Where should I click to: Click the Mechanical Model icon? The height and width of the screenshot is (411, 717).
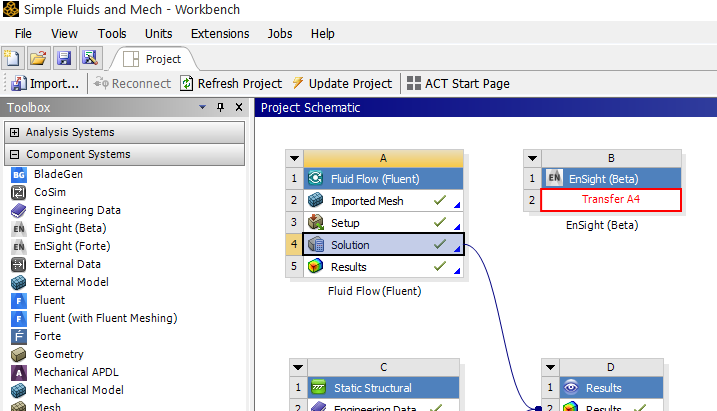[19, 390]
